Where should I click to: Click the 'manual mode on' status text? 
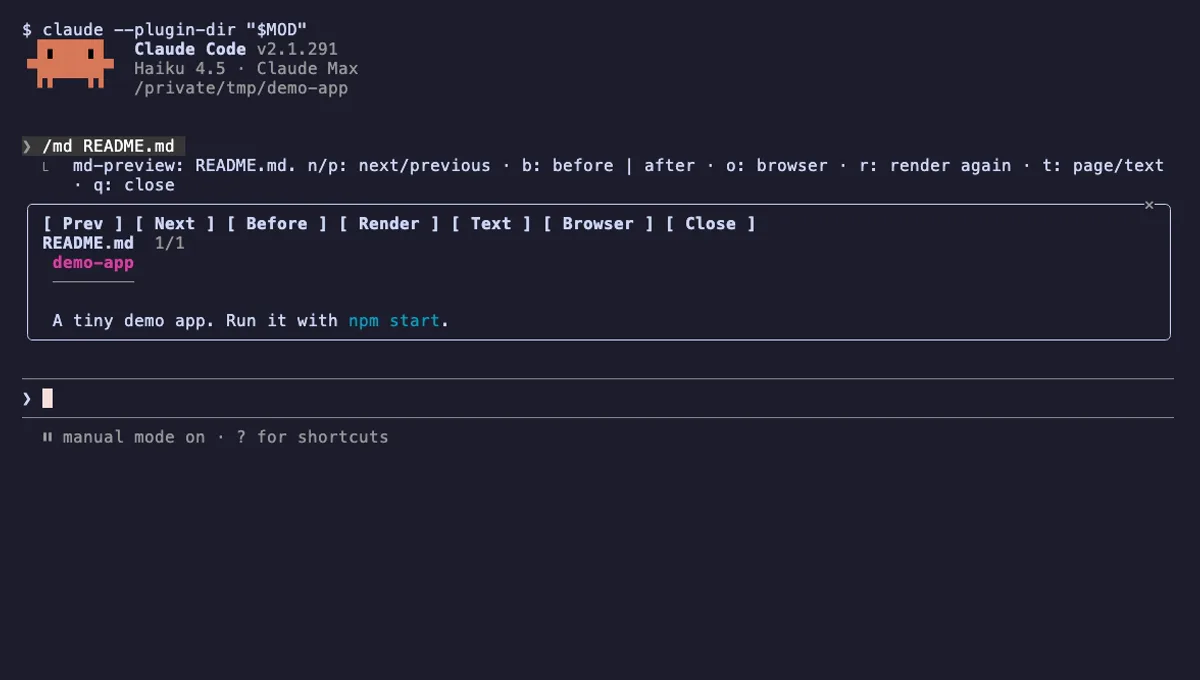[x=134, y=437]
